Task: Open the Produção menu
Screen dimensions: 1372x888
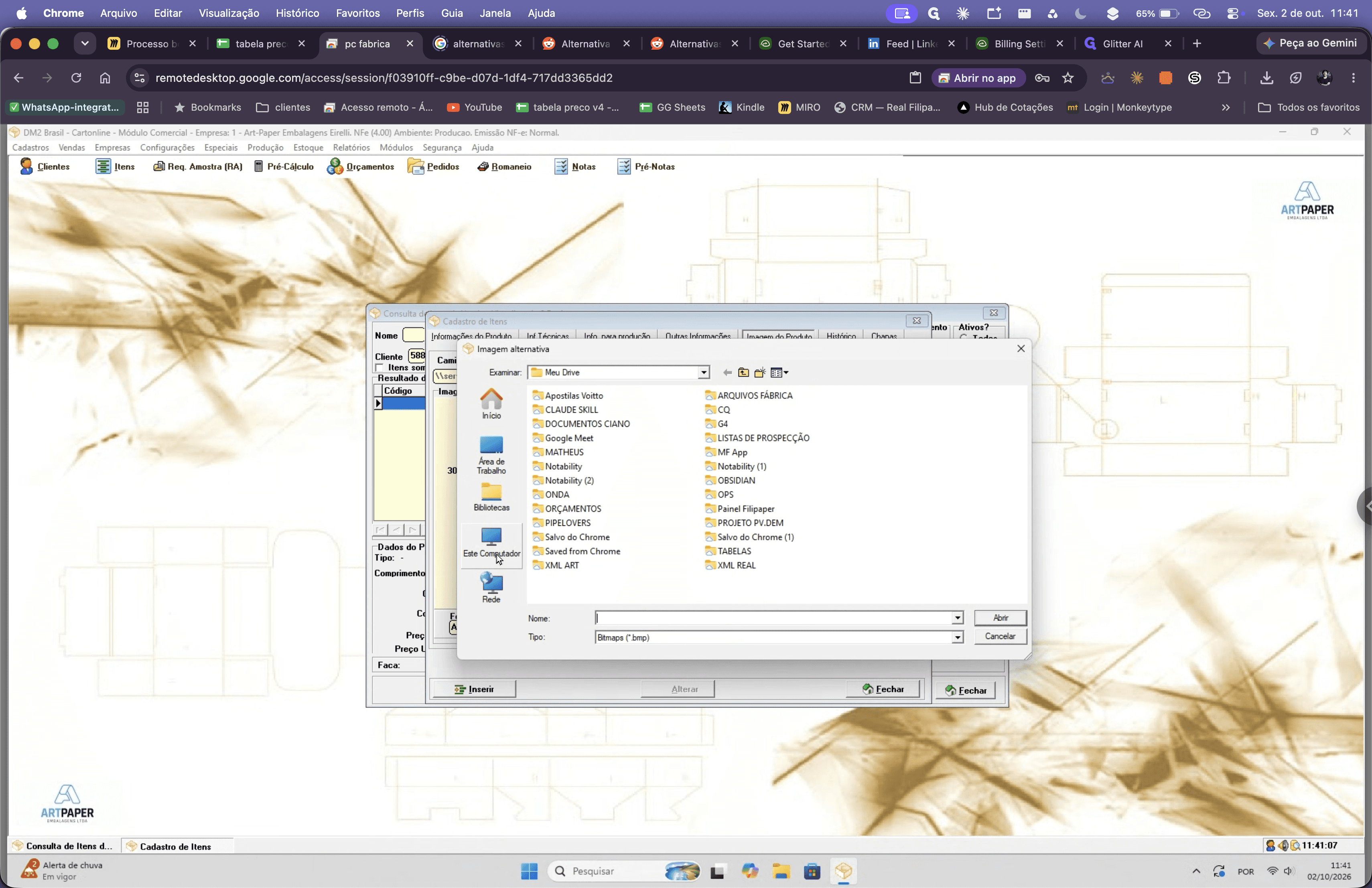Action: pos(265,148)
